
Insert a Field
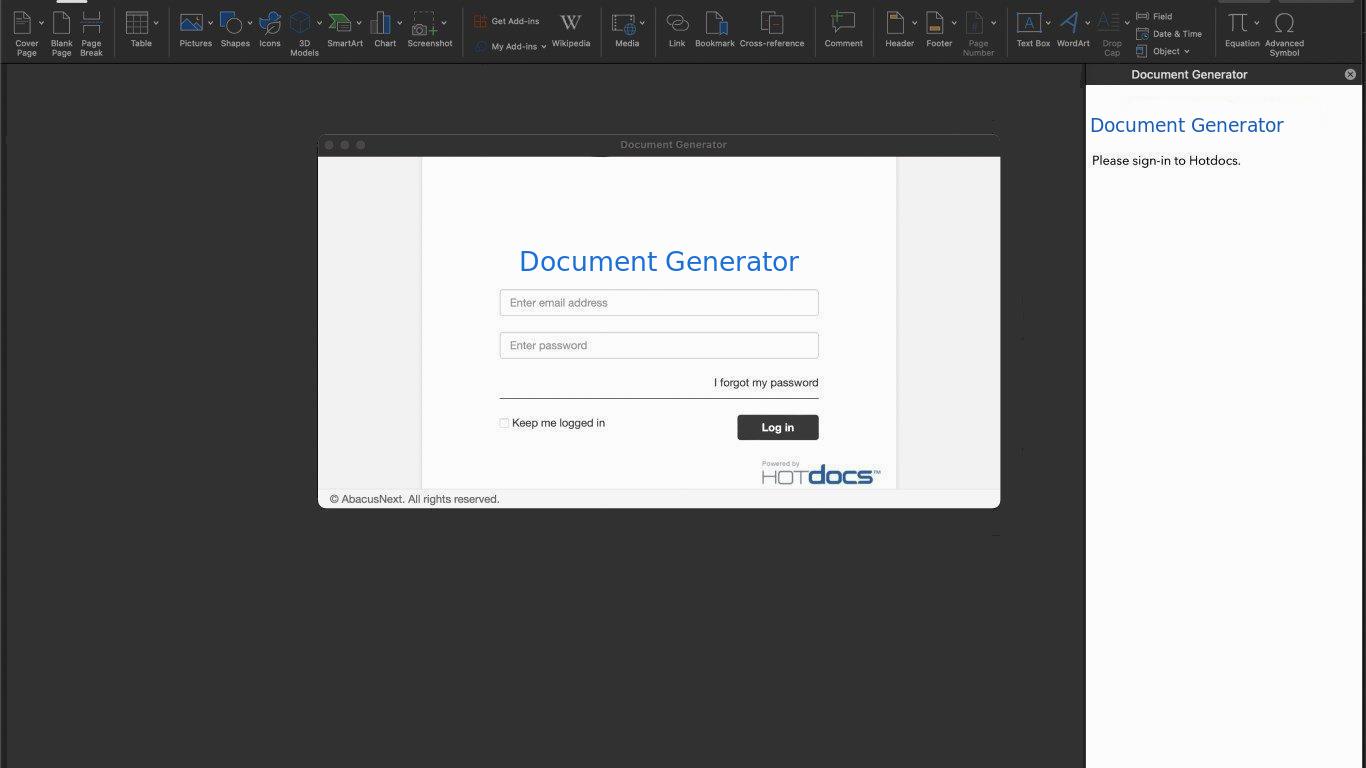pos(1155,17)
